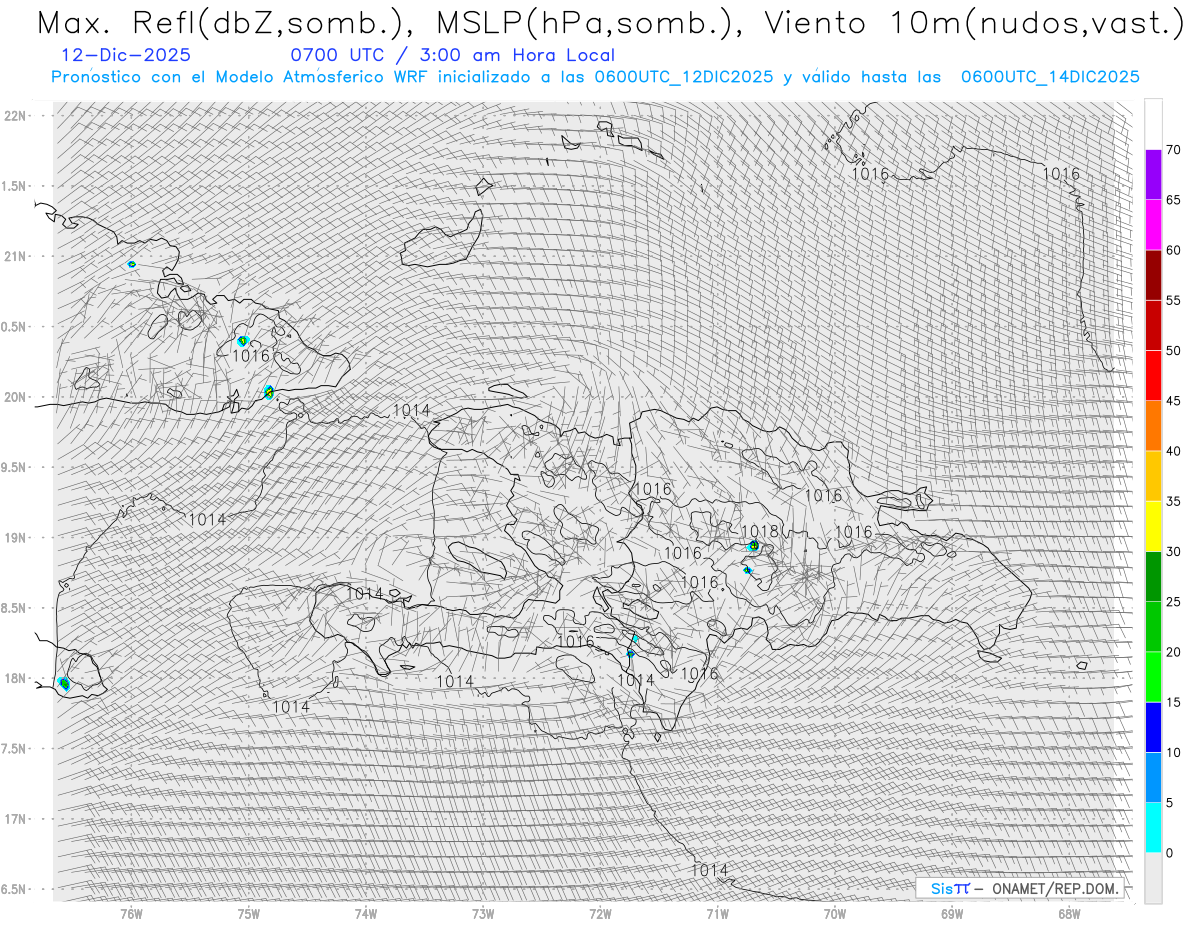Image resolution: width=1200 pixels, height=927 pixels.
Task: Click the gray below-zero band of the colorbar
Action: click(1153, 878)
